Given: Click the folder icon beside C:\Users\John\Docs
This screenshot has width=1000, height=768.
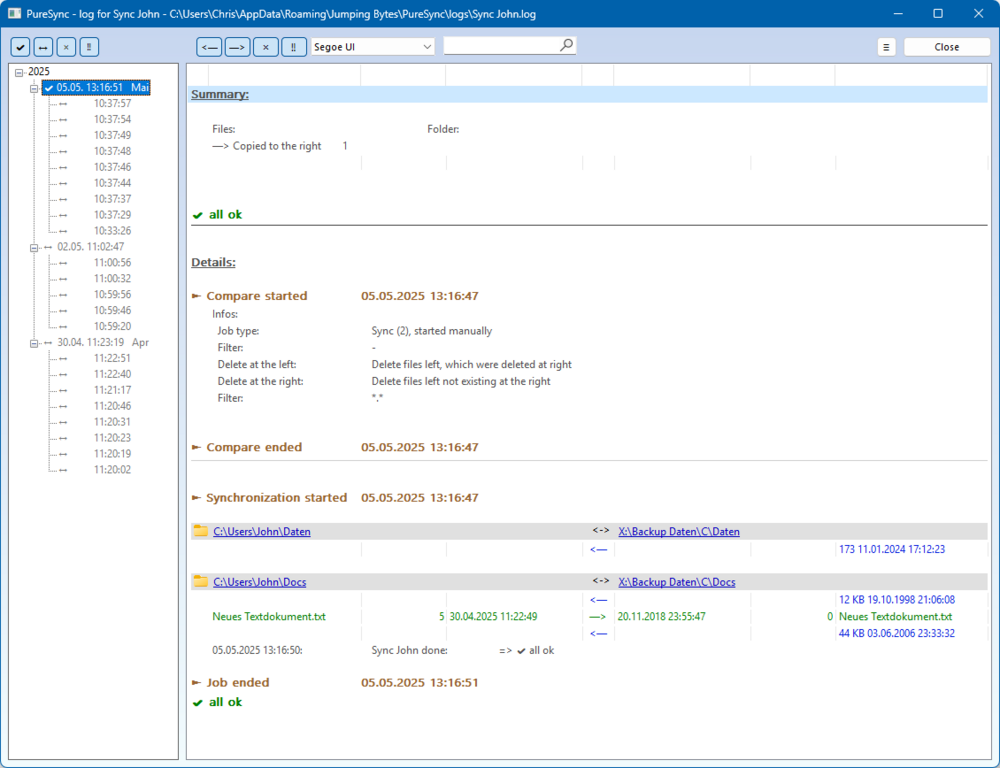Looking at the screenshot, I should point(201,581).
